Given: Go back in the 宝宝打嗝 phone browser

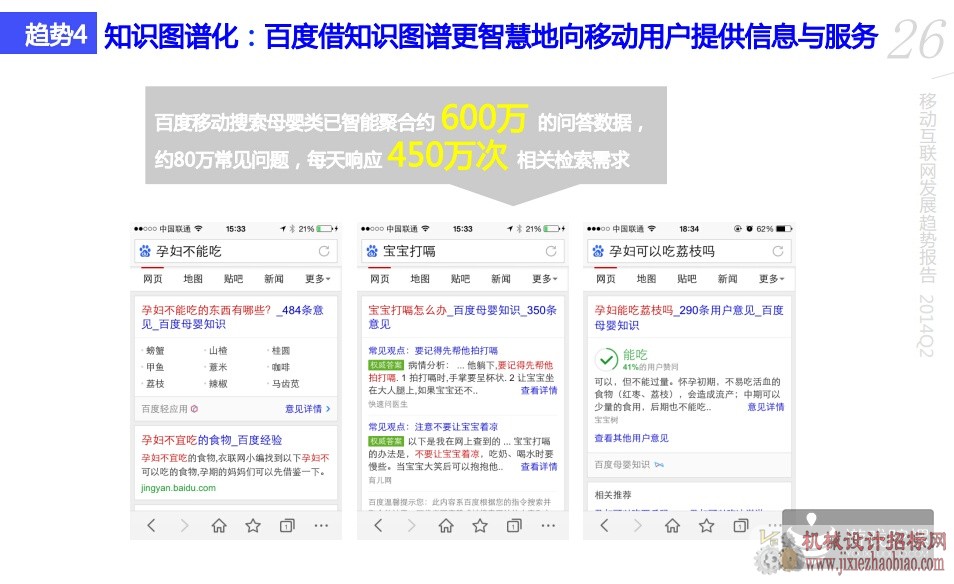Looking at the screenshot, I should tap(378, 526).
